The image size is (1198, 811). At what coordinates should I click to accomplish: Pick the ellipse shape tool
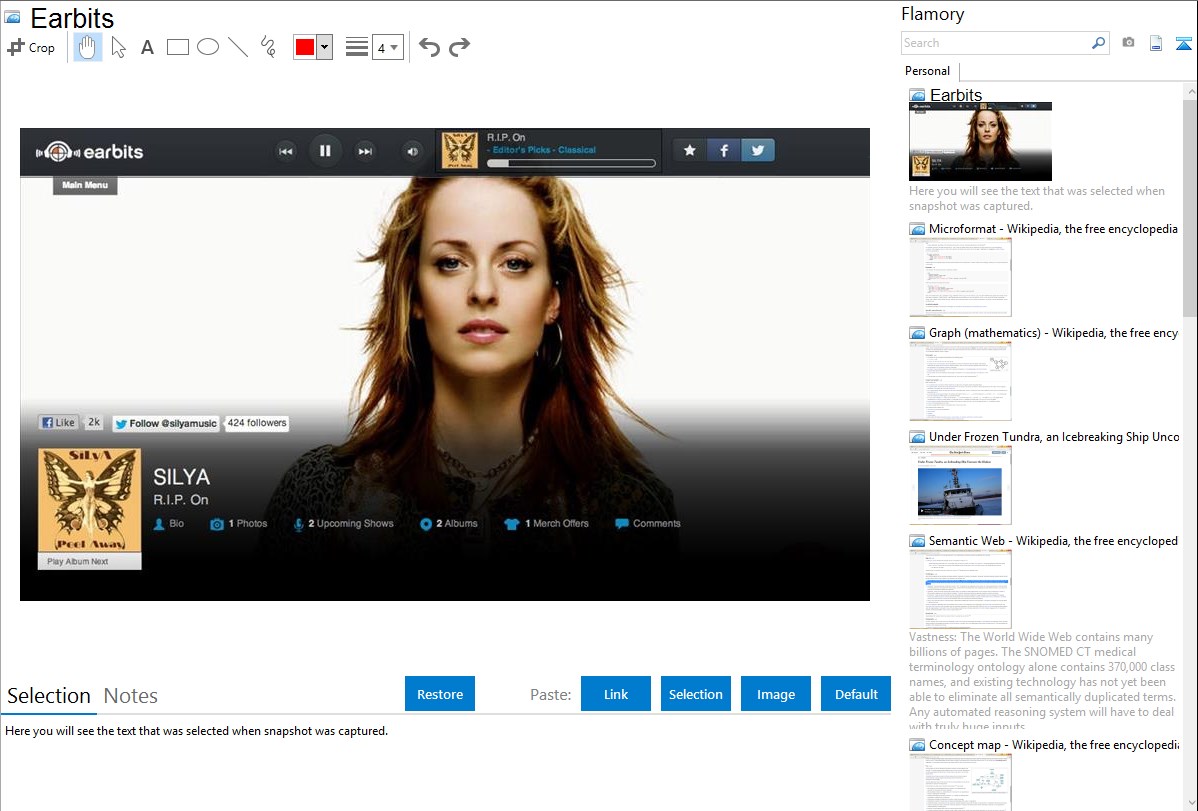point(208,47)
